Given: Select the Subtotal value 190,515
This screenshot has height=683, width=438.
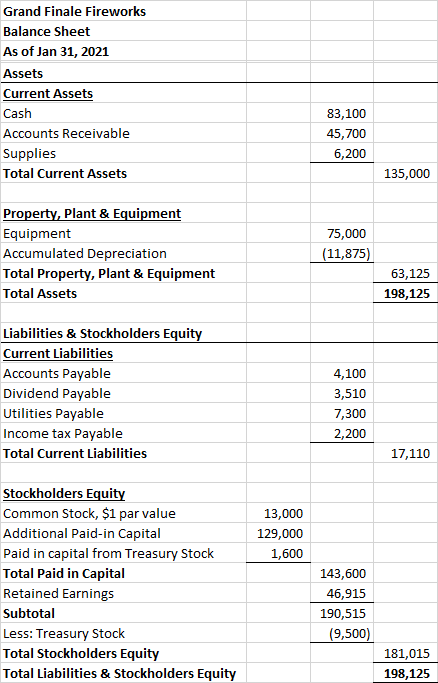Looking at the screenshot, I should click(343, 614).
